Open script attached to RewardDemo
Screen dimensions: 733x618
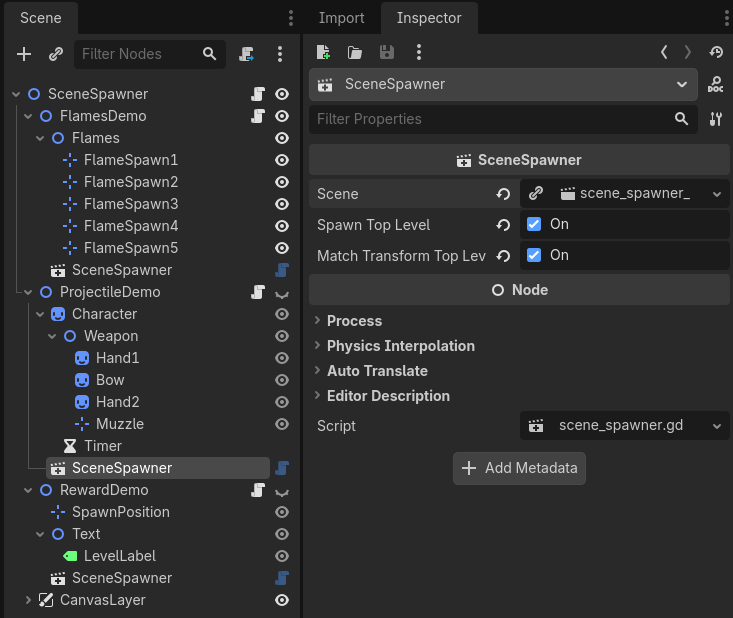[258, 490]
